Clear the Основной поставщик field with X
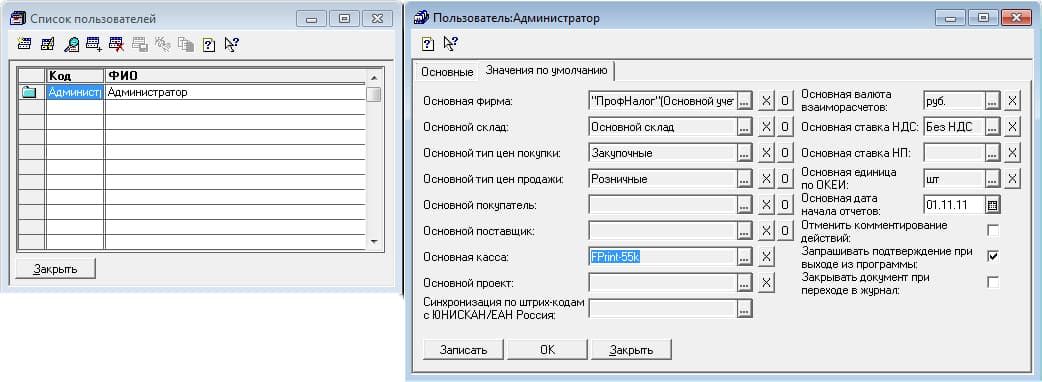The image size is (1042, 382). pyautogui.click(x=766, y=231)
